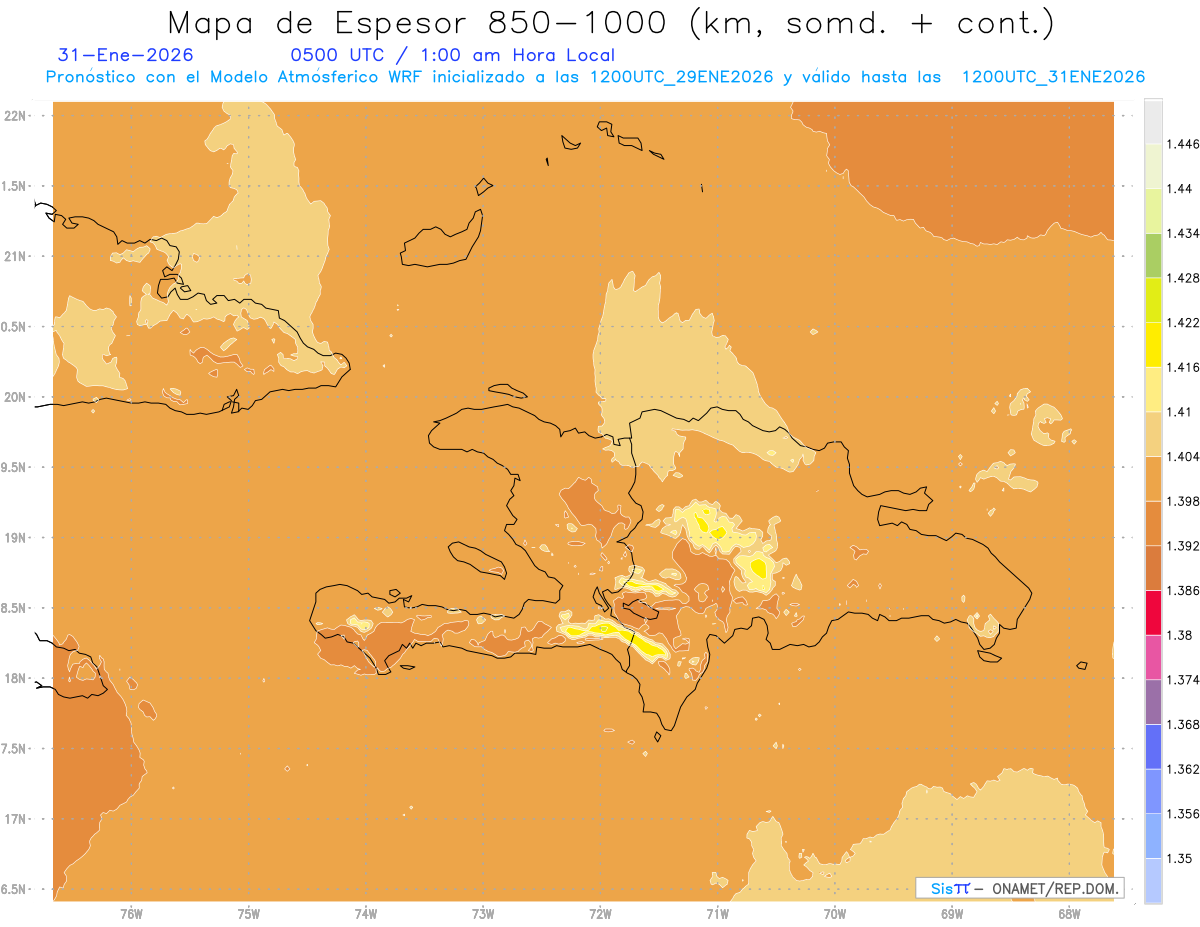Click the longitude label '70W'
Viewport: 1200px width, 927px height.
point(835,915)
